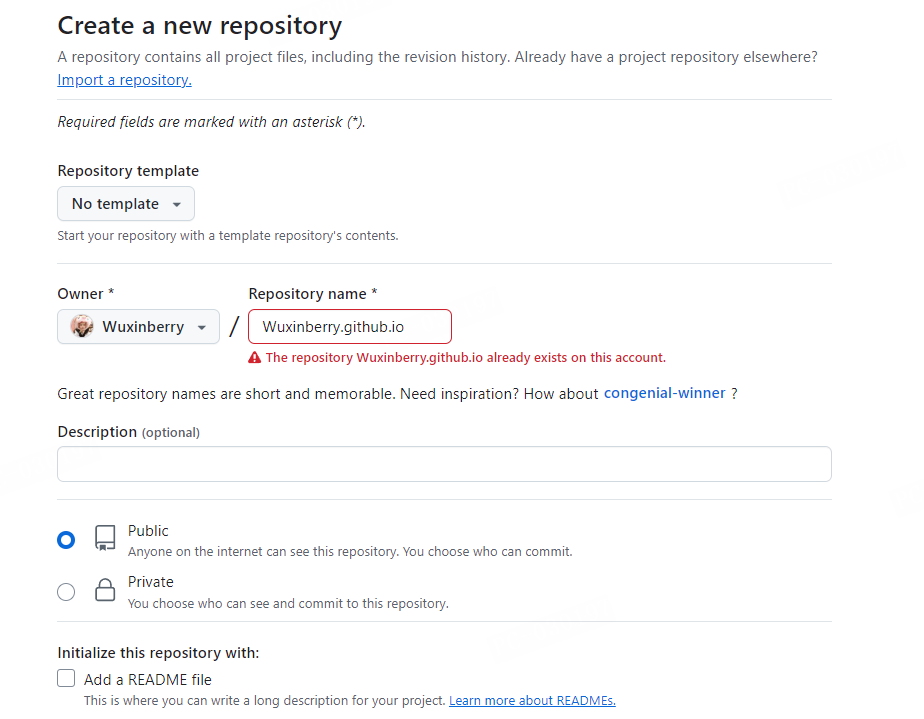This screenshot has height=719, width=924.
Task: Select the Private radio button
Action: click(x=66, y=592)
